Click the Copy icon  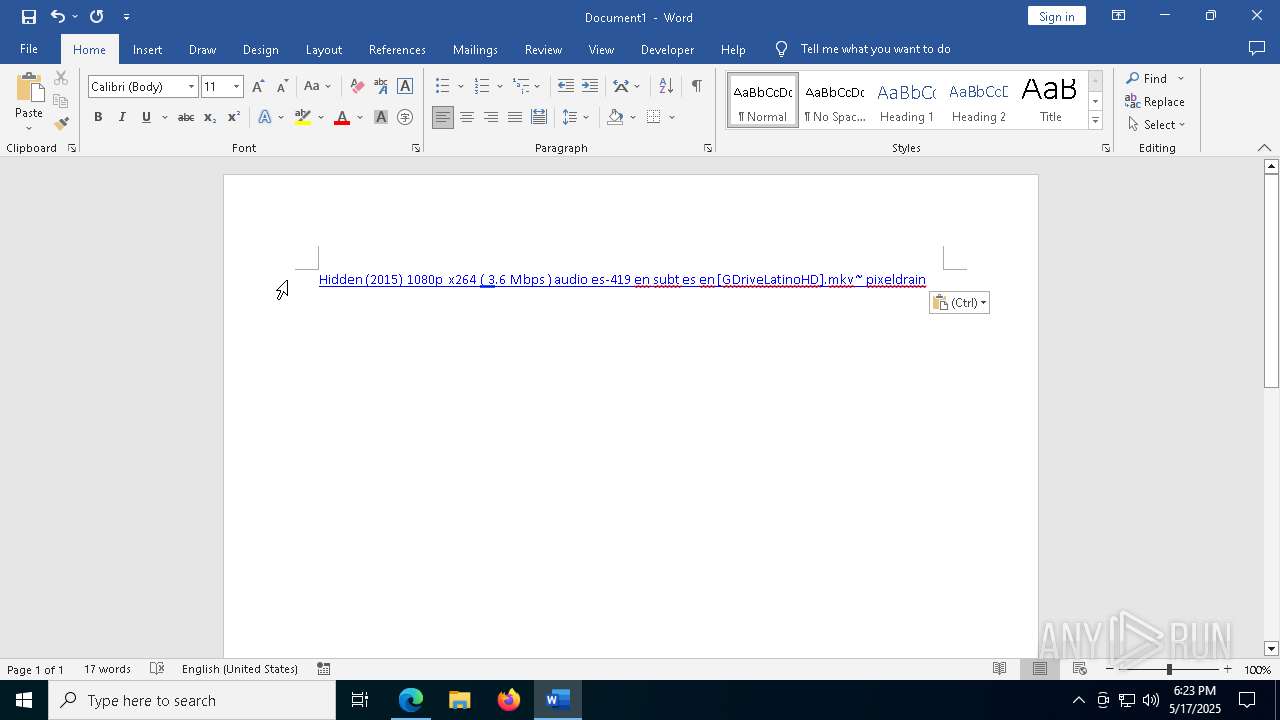point(61,101)
